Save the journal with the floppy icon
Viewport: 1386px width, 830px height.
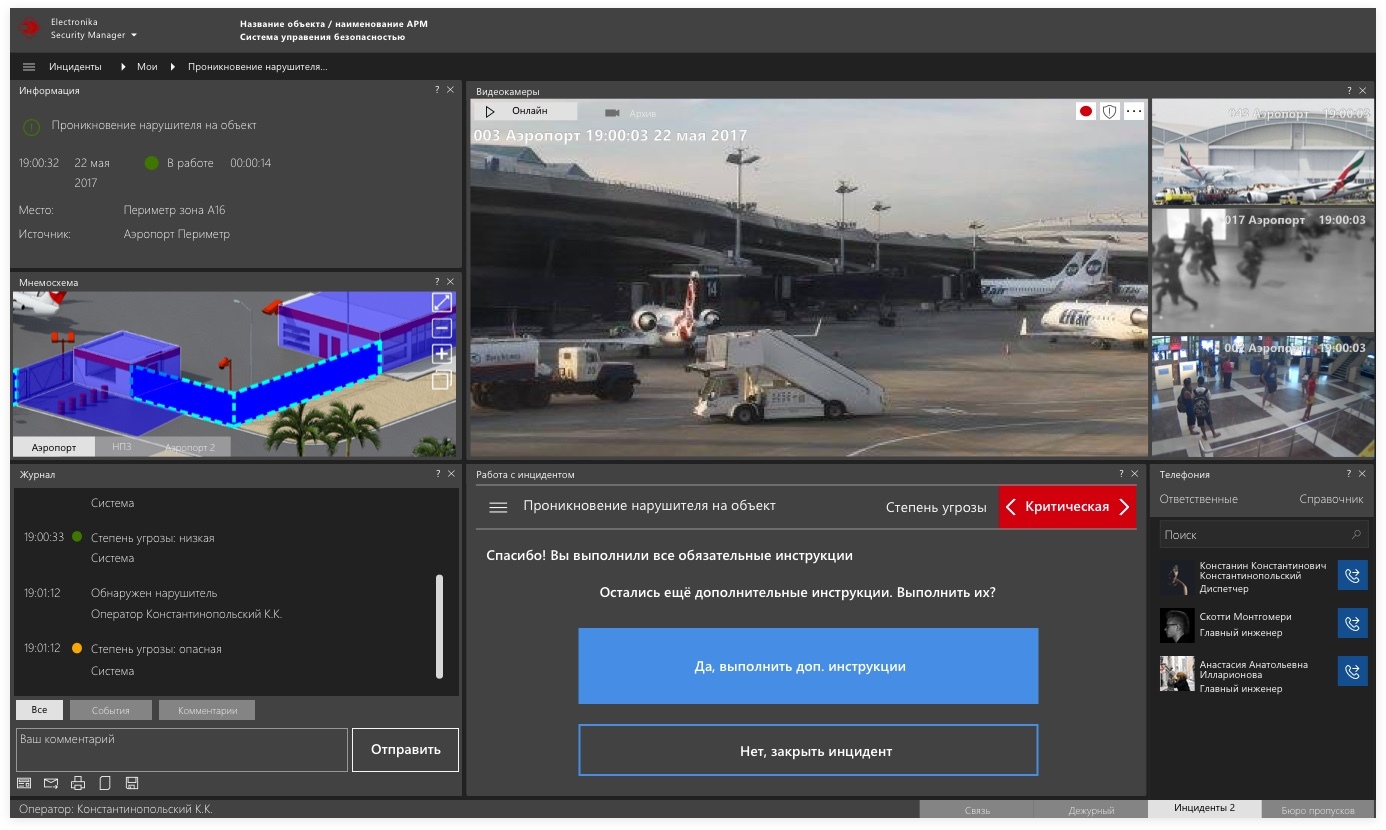pyautogui.click(x=132, y=783)
